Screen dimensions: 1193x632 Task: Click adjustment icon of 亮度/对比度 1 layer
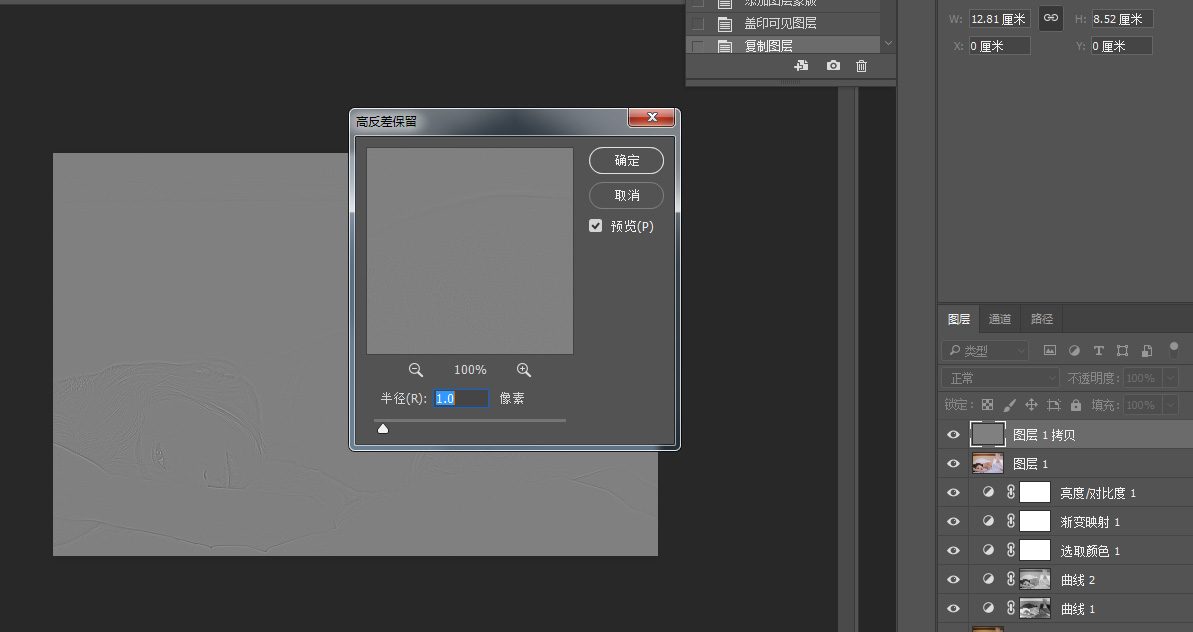[988, 493]
